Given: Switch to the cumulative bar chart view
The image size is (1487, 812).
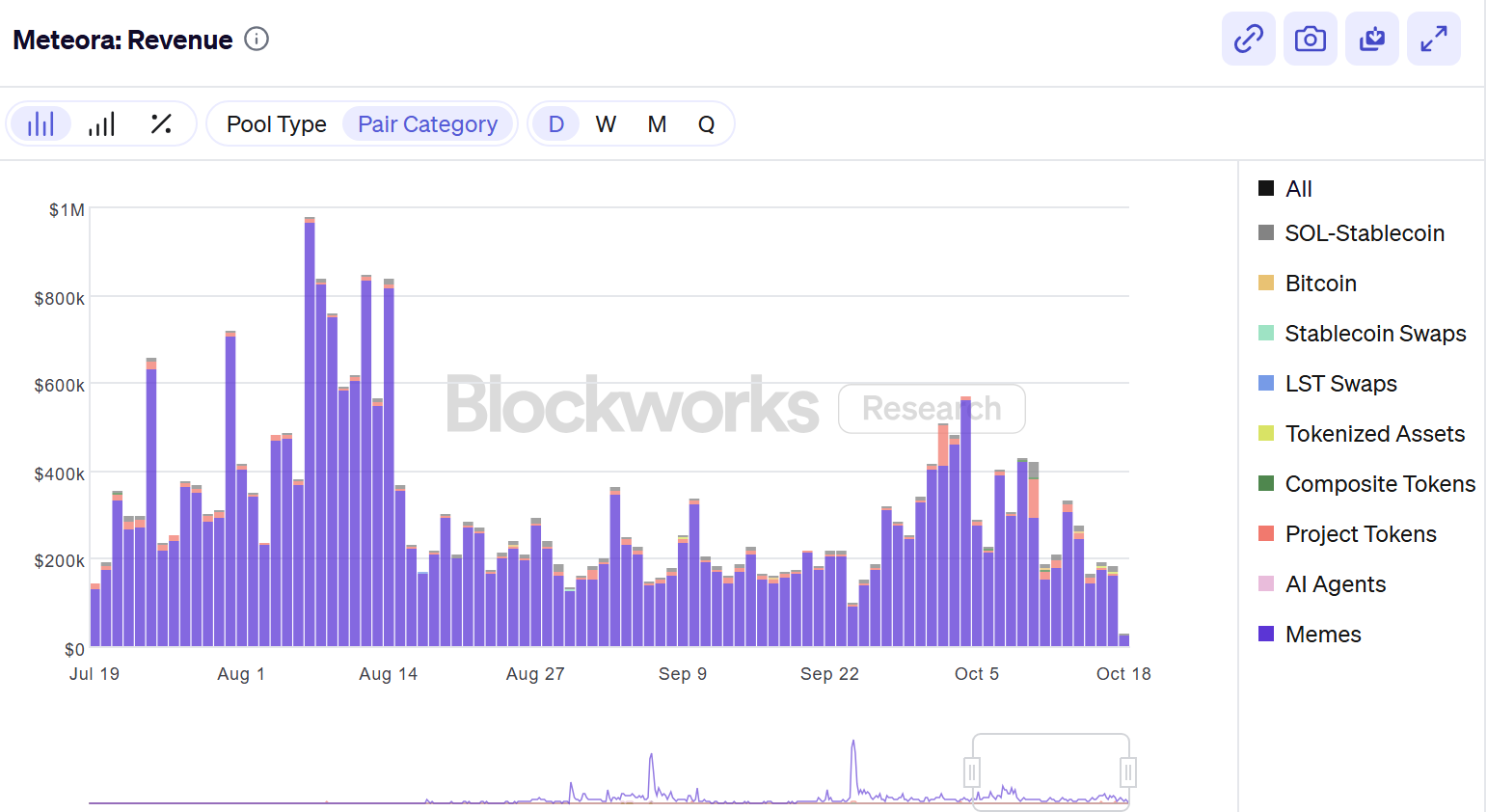Looking at the screenshot, I should tap(101, 124).
